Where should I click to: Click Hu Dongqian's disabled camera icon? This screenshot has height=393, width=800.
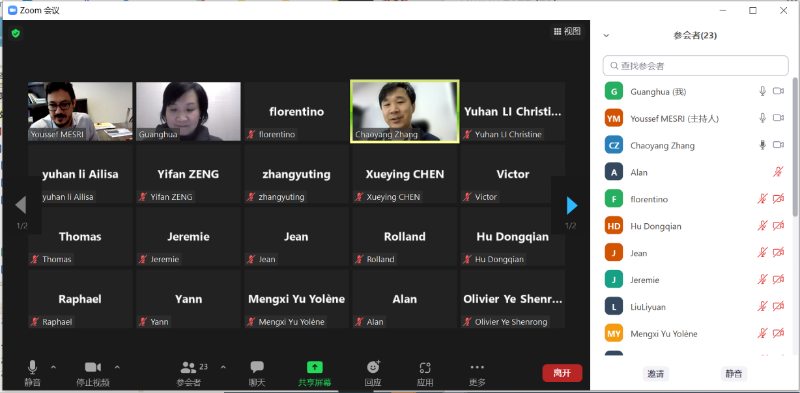[x=778, y=226]
